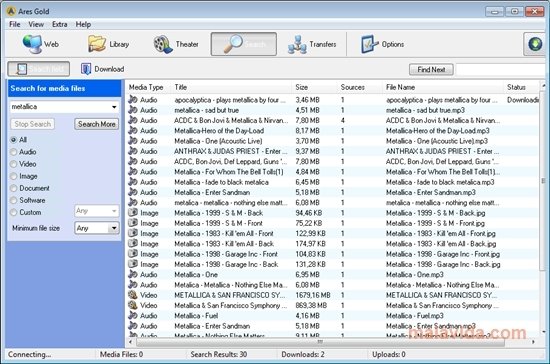Open the Web browser section

[40, 44]
